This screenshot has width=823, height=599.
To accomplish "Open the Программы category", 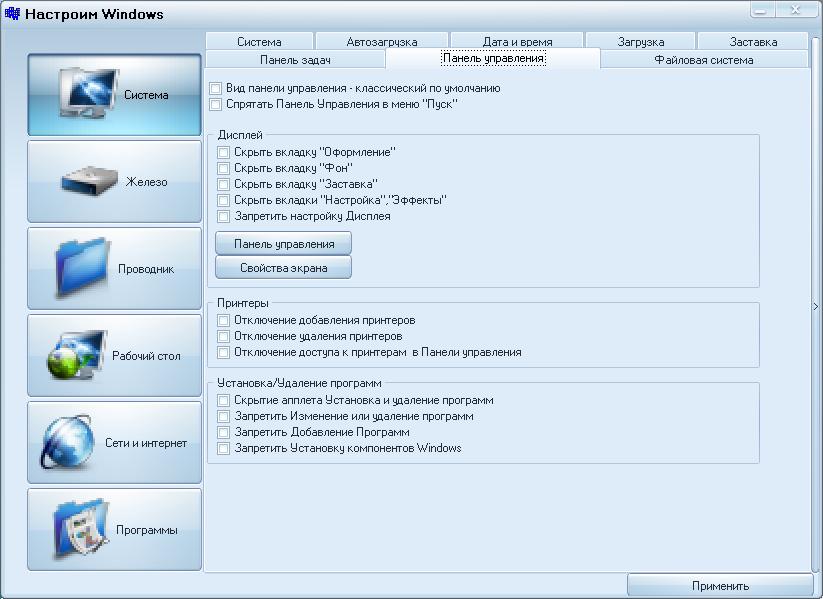I will (114, 530).
